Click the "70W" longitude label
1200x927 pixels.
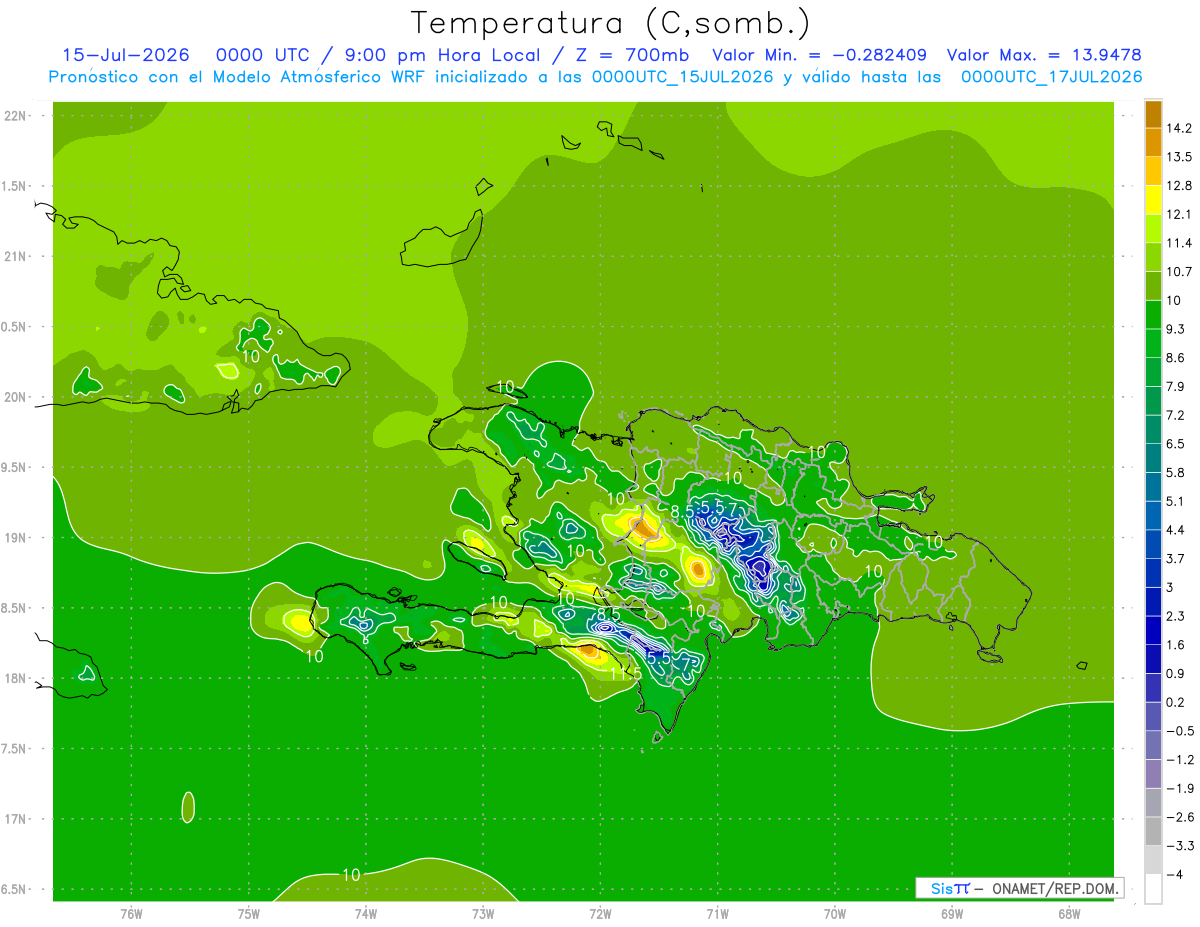pyautogui.click(x=835, y=913)
